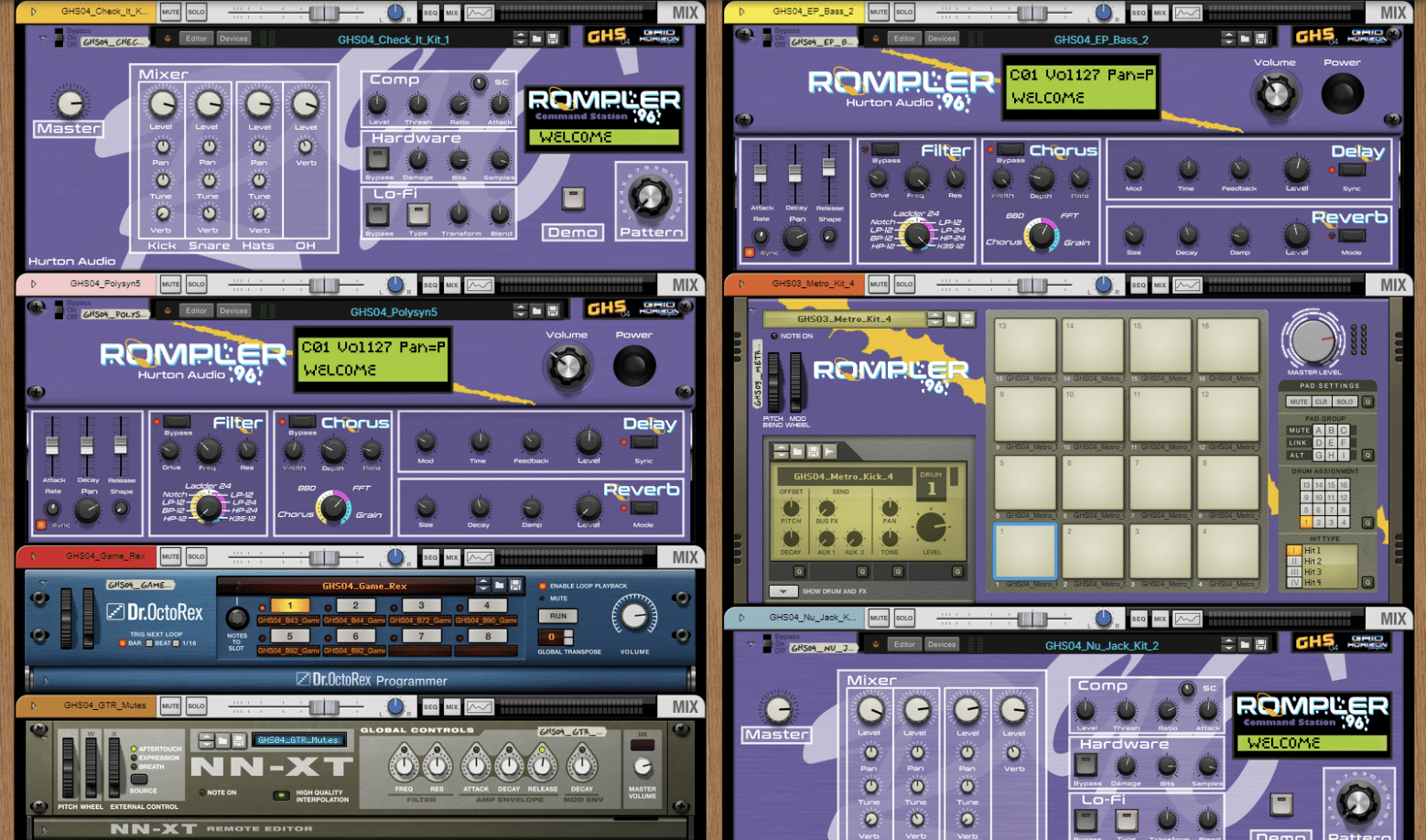The height and width of the screenshot is (840, 1426).
Task: Solo the GHS04_EP_Bass_2 track
Action: 904,13
